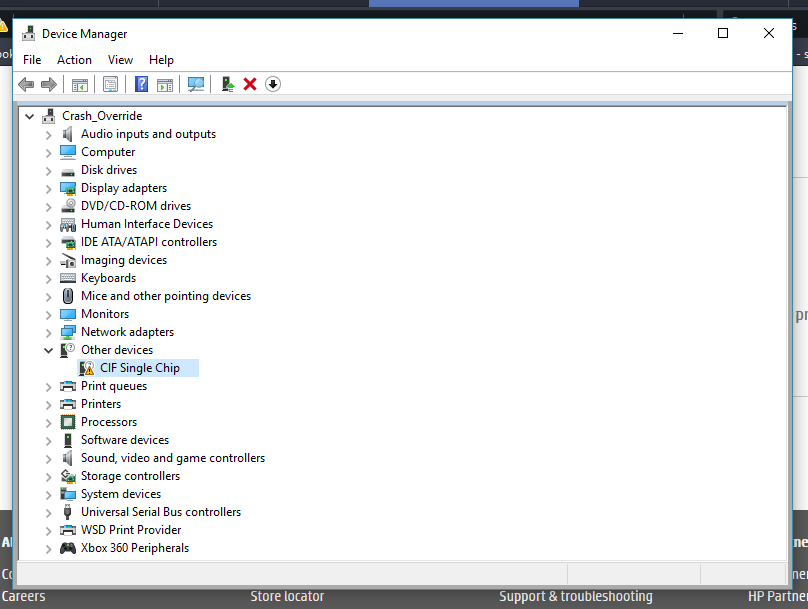Open the Properties toolbar icon
The image size is (808, 609).
[x=110, y=84]
